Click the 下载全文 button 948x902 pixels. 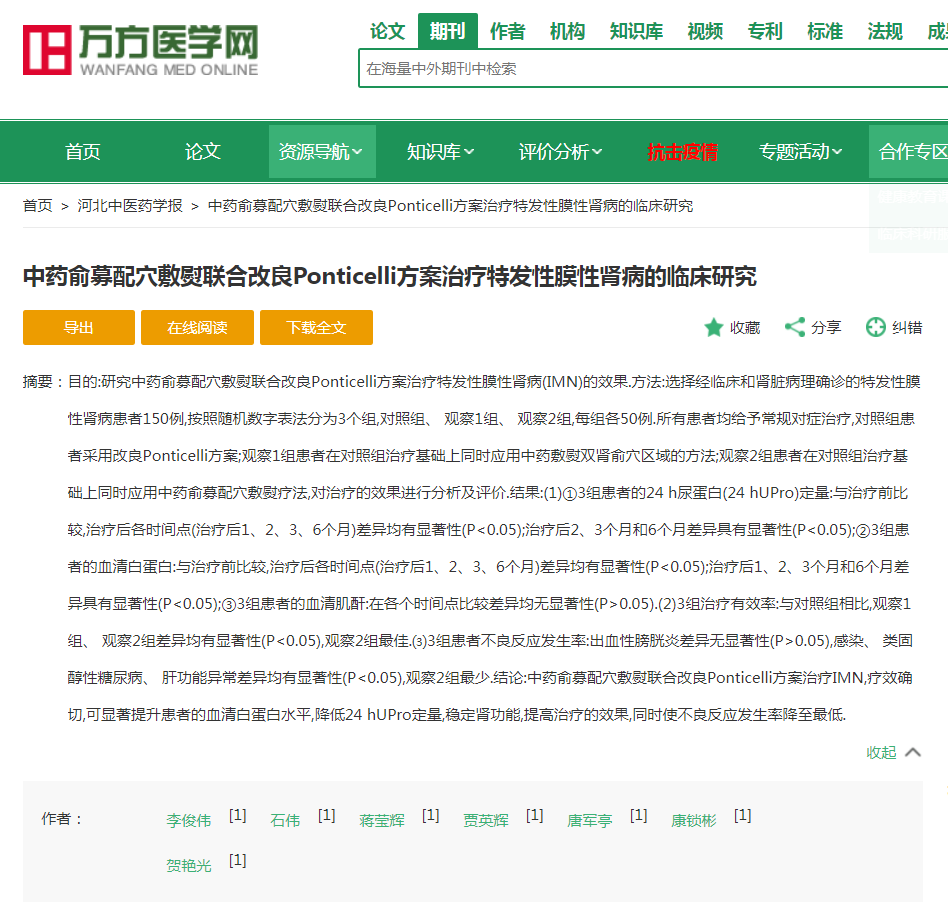pyautogui.click(x=316, y=328)
